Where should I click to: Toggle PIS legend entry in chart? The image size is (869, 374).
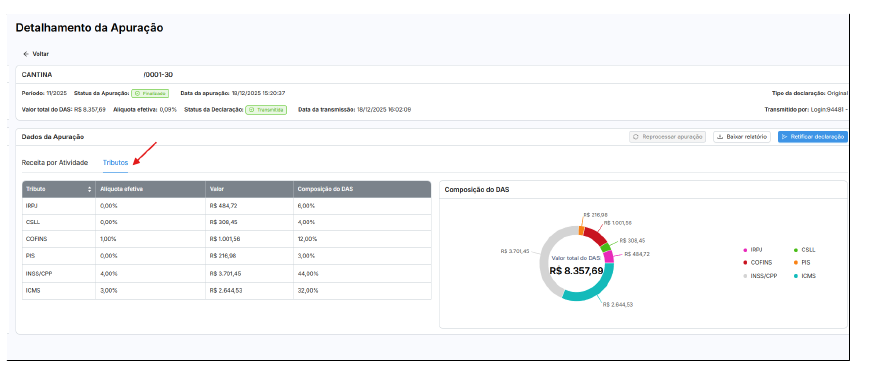click(x=801, y=263)
